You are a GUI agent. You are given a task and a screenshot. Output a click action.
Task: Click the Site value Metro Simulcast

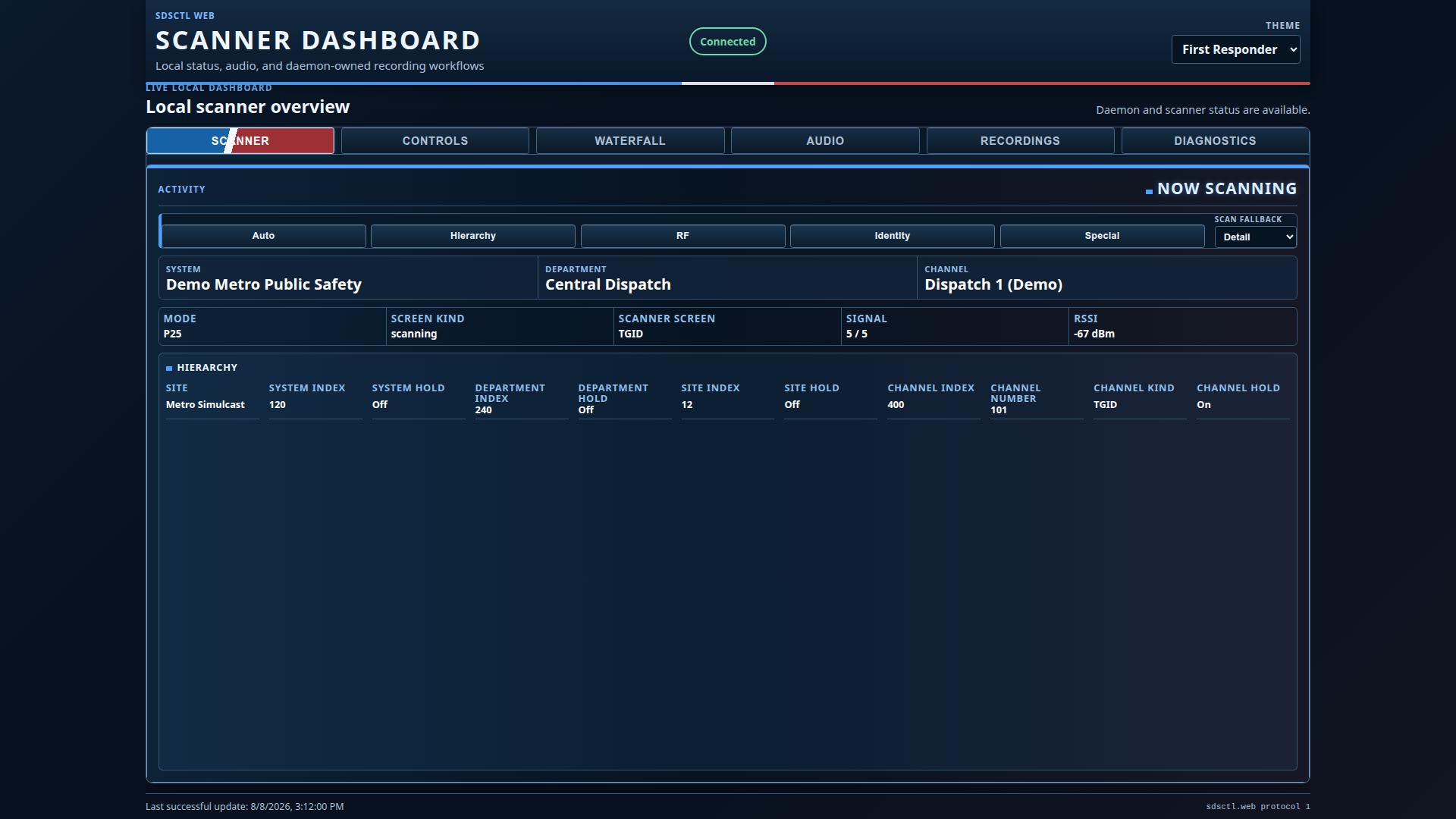tap(206, 405)
